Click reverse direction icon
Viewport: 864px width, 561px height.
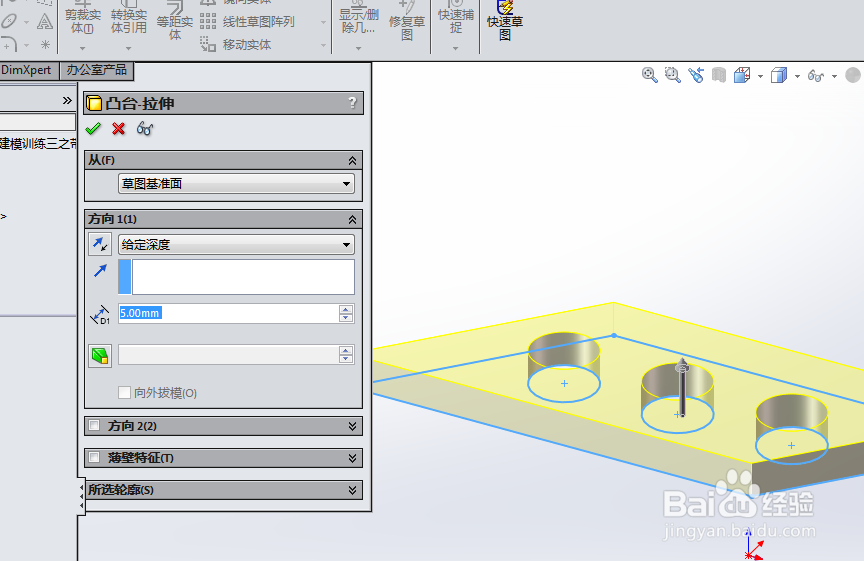pos(100,244)
